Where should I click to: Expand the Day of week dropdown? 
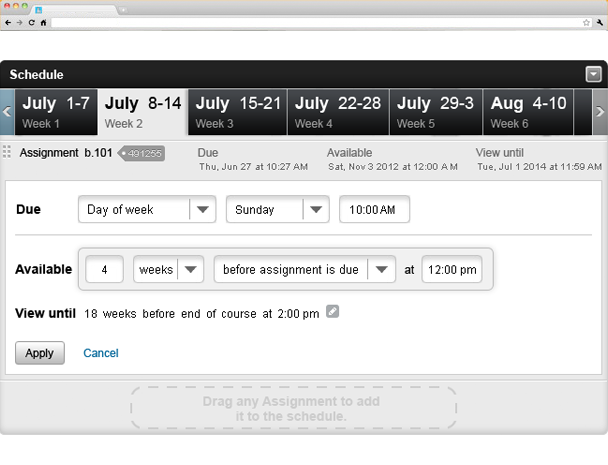coord(202,210)
